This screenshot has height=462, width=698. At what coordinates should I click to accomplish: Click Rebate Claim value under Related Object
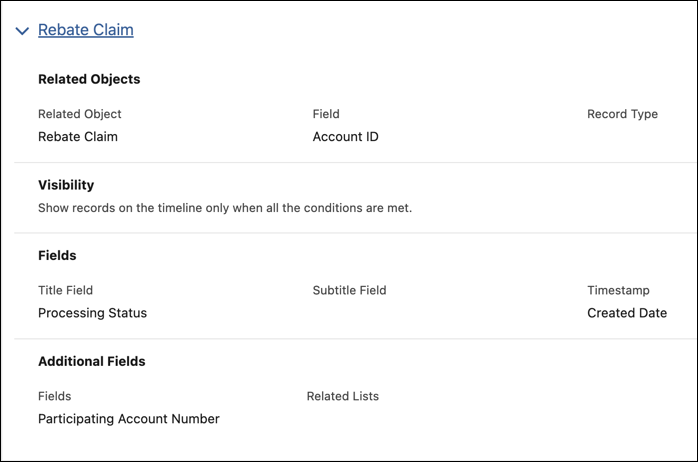[x=78, y=136]
